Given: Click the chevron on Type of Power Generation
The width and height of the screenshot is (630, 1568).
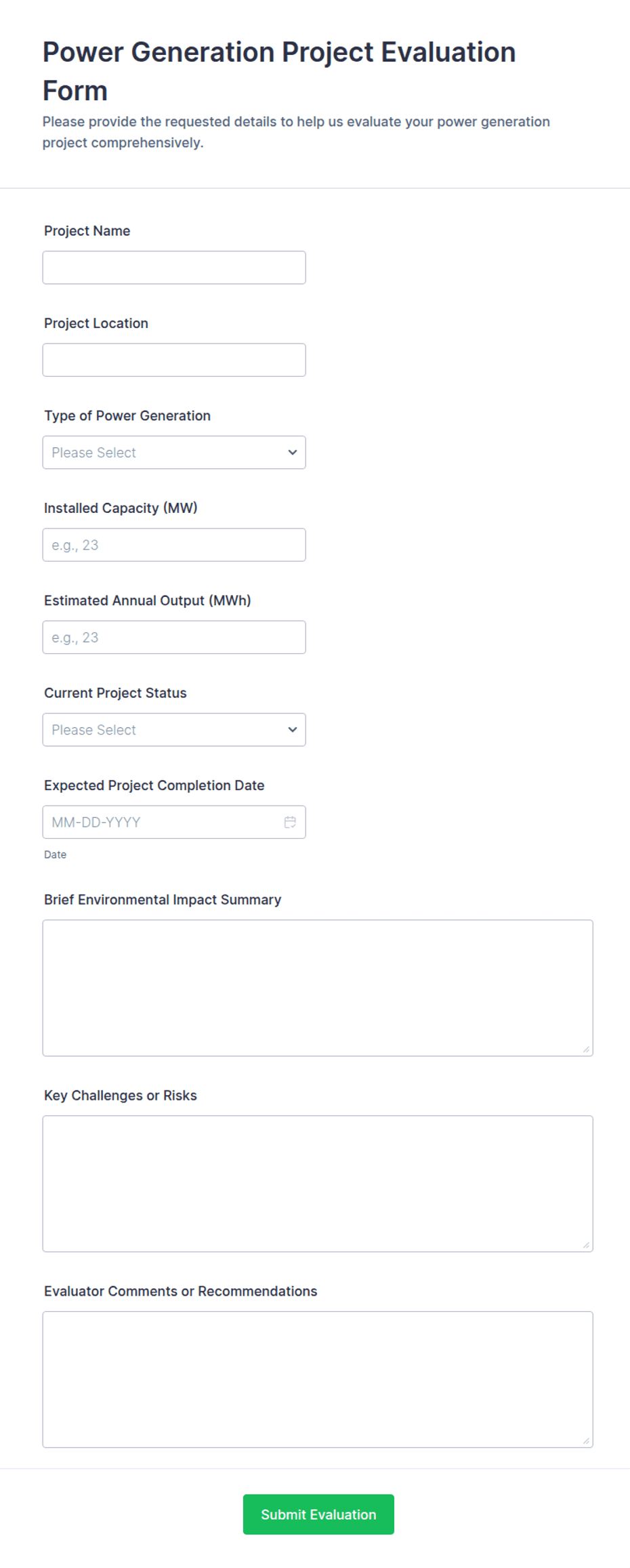Looking at the screenshot, I should click(x=293, y=453).
